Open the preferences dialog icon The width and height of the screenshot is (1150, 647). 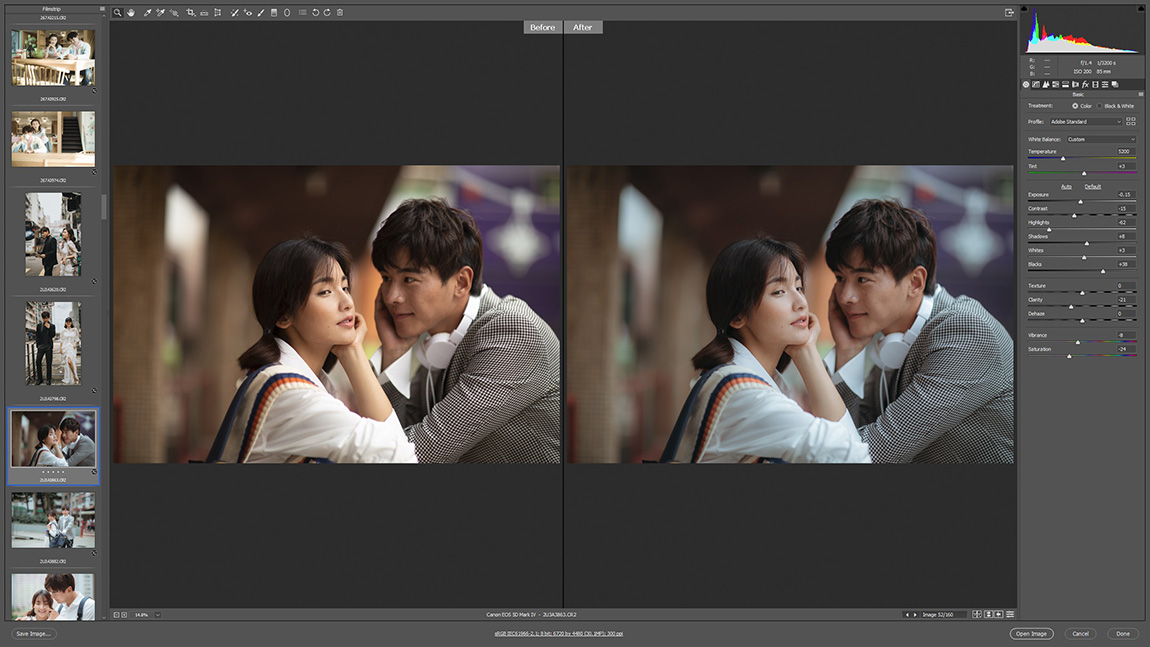(x=302, y=12)
